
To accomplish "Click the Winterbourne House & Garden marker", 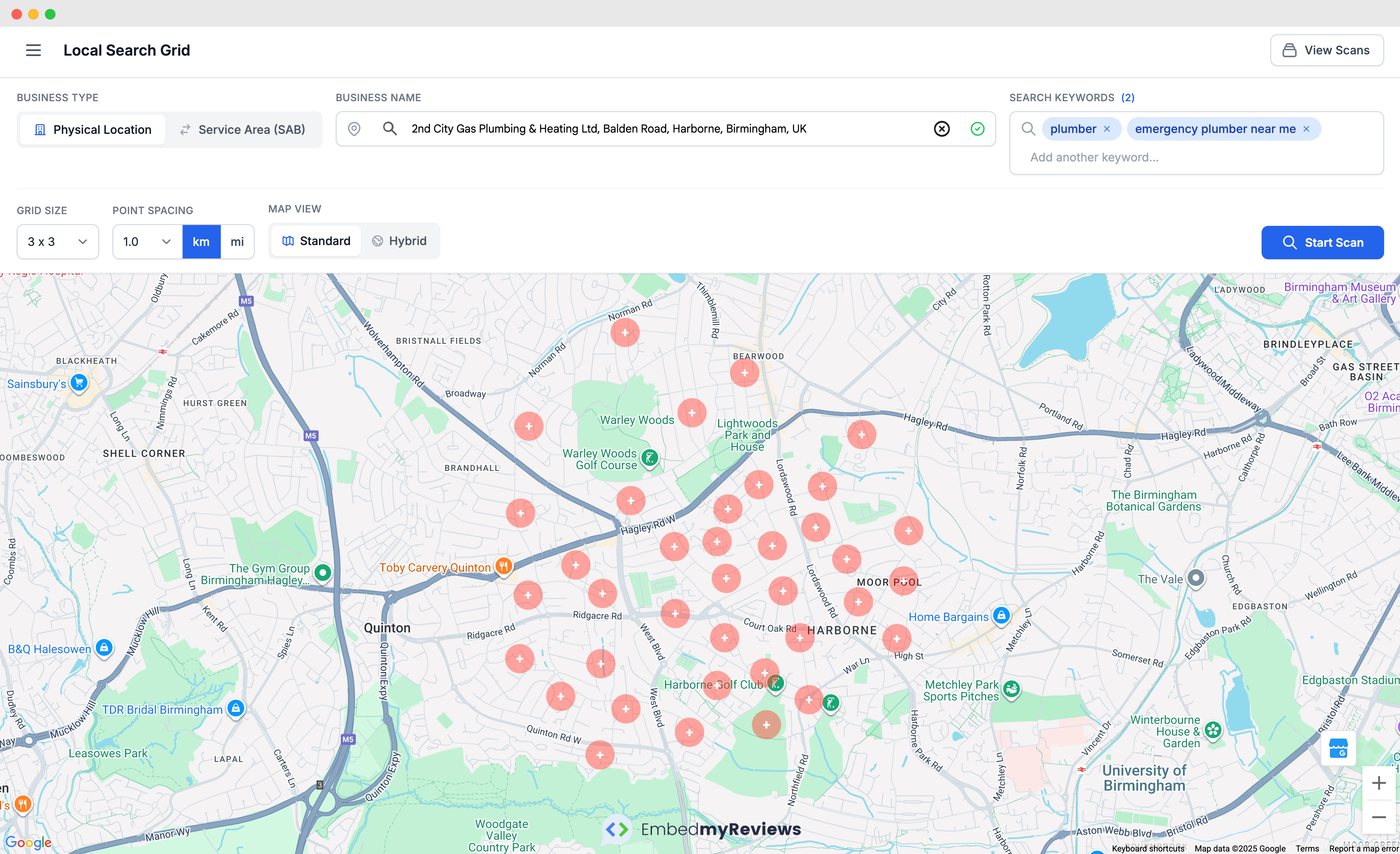I will tap(1213, 730).
